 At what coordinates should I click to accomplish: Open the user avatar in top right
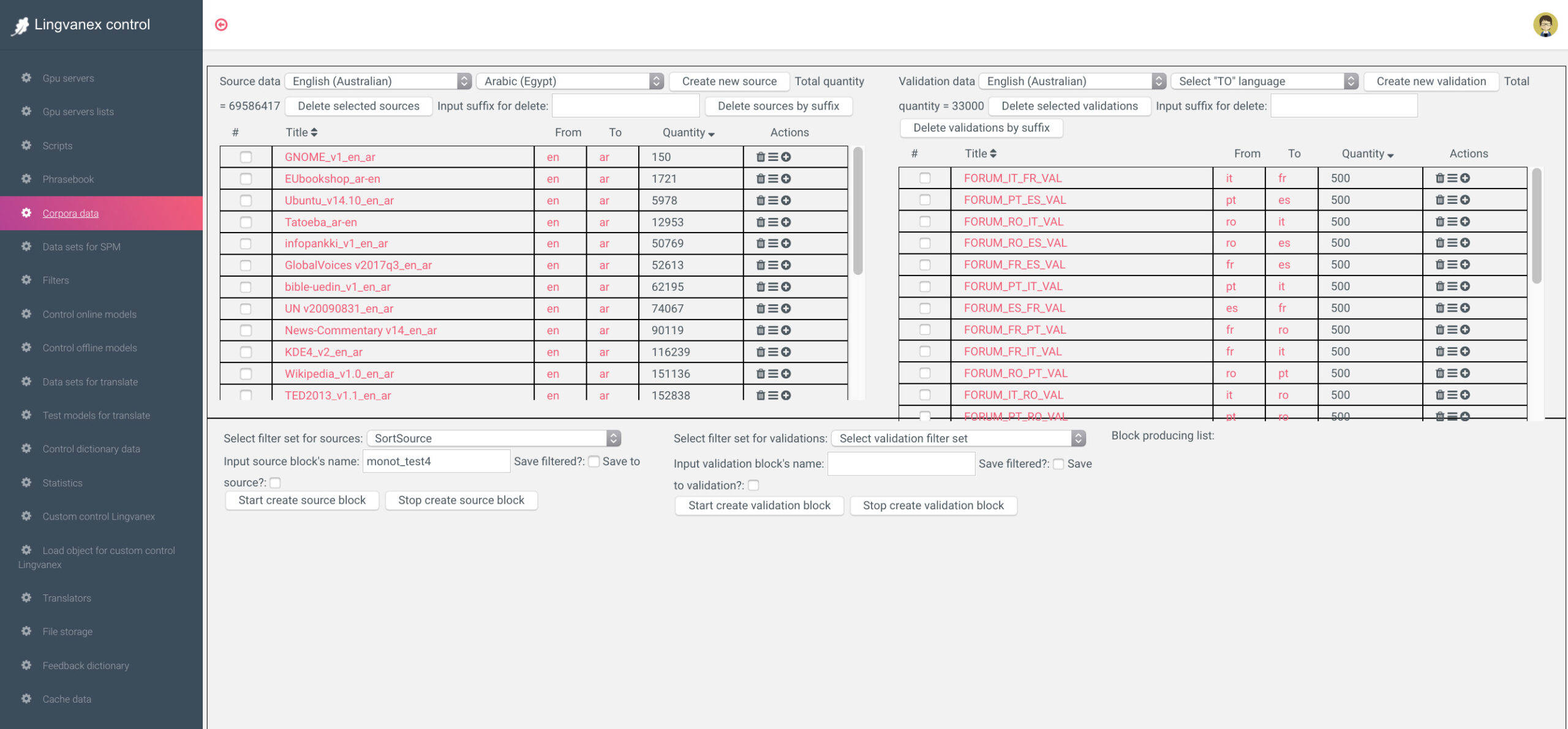[x=1544, y=24]
